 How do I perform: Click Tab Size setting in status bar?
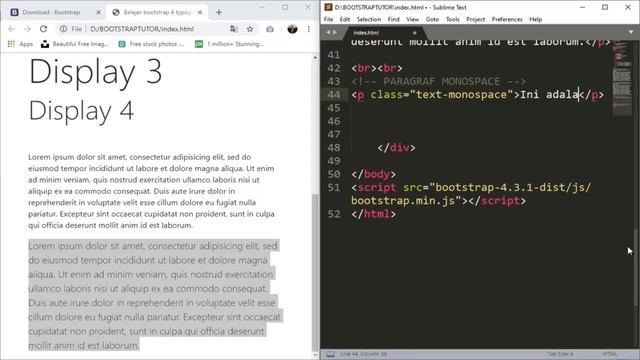click(560, 354)
